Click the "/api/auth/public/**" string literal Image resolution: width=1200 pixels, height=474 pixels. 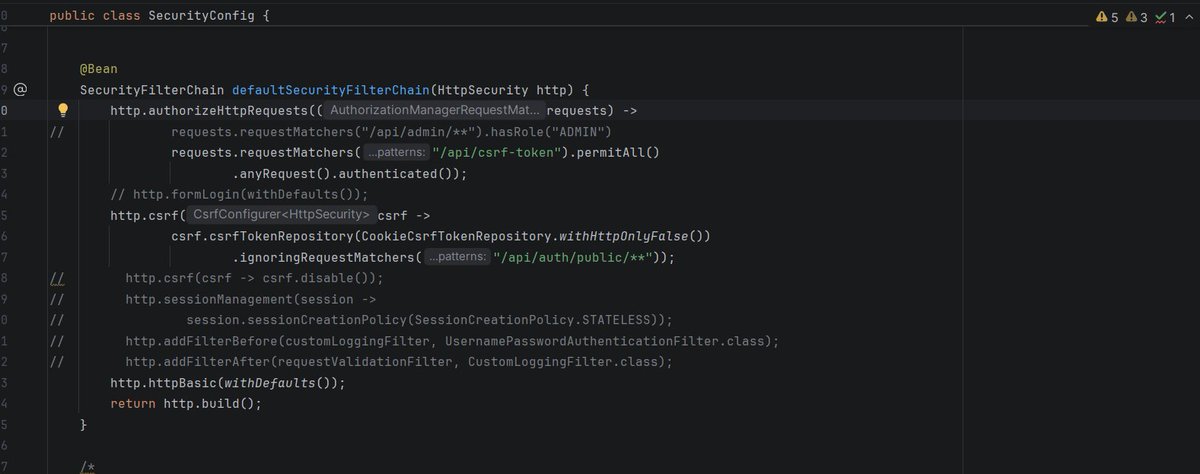(572, 257)
